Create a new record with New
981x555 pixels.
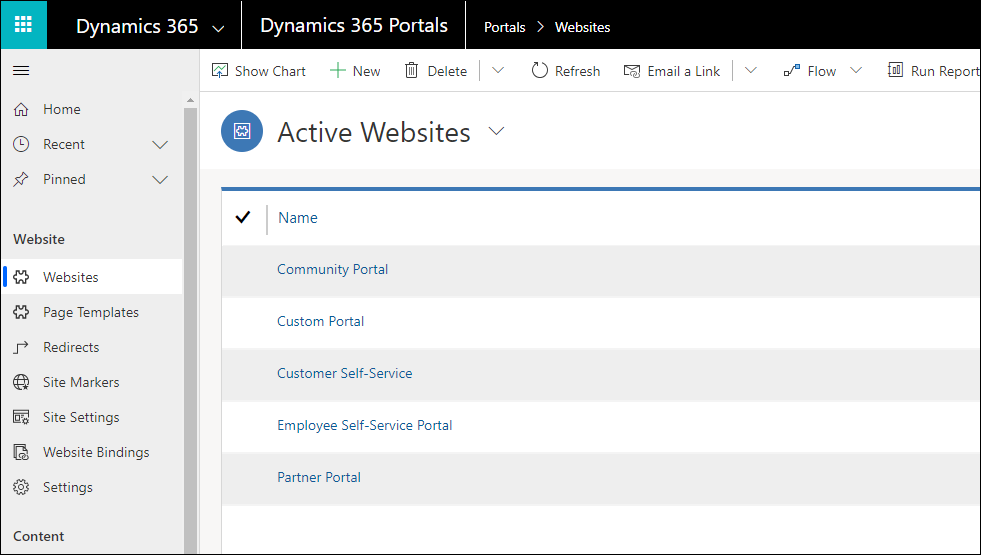(x=355, y=71)
